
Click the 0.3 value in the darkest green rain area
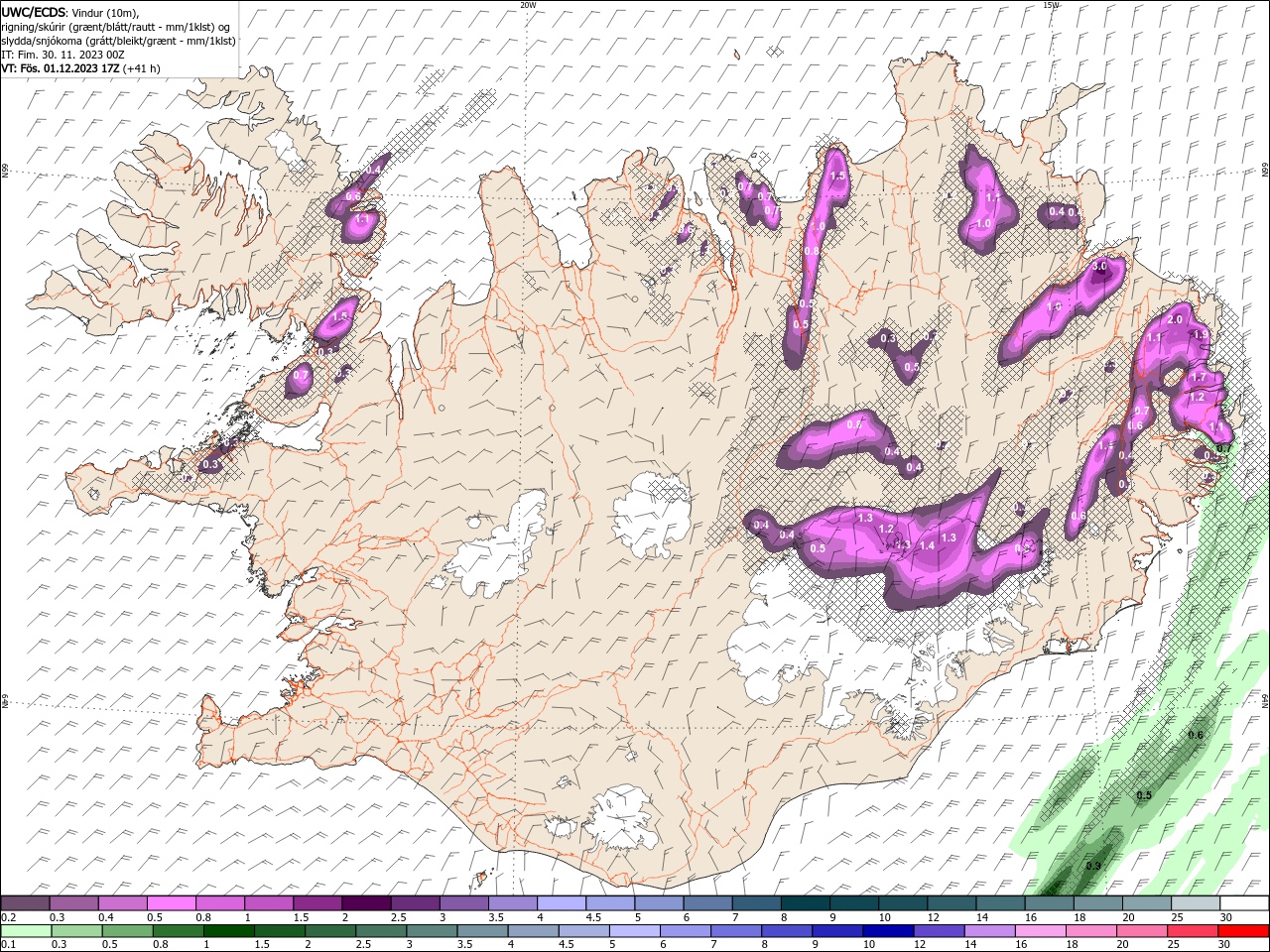(x=1092, y=866)
